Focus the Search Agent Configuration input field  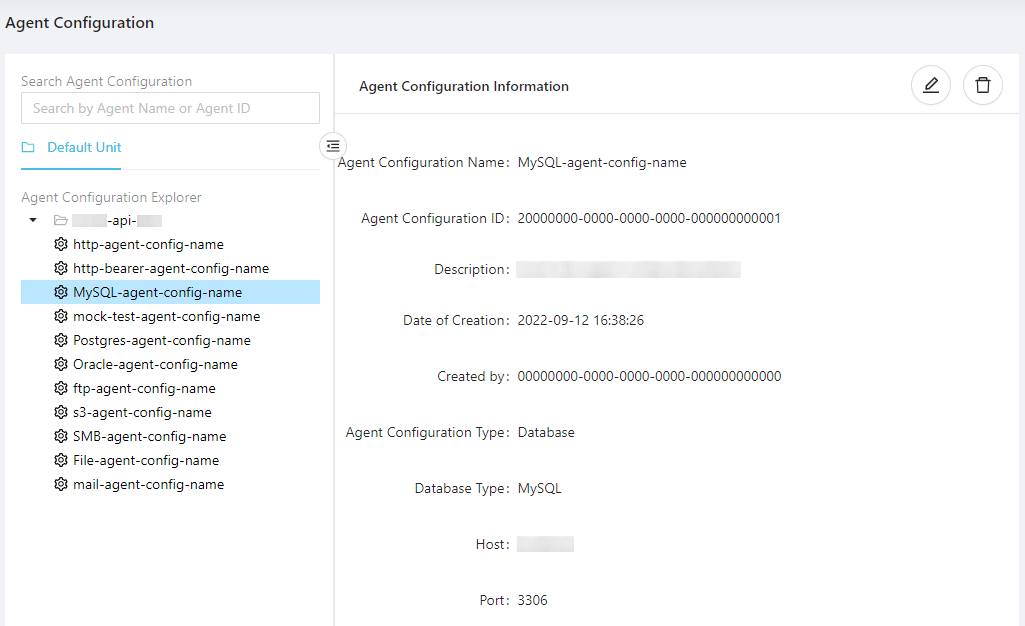[170, 108]
